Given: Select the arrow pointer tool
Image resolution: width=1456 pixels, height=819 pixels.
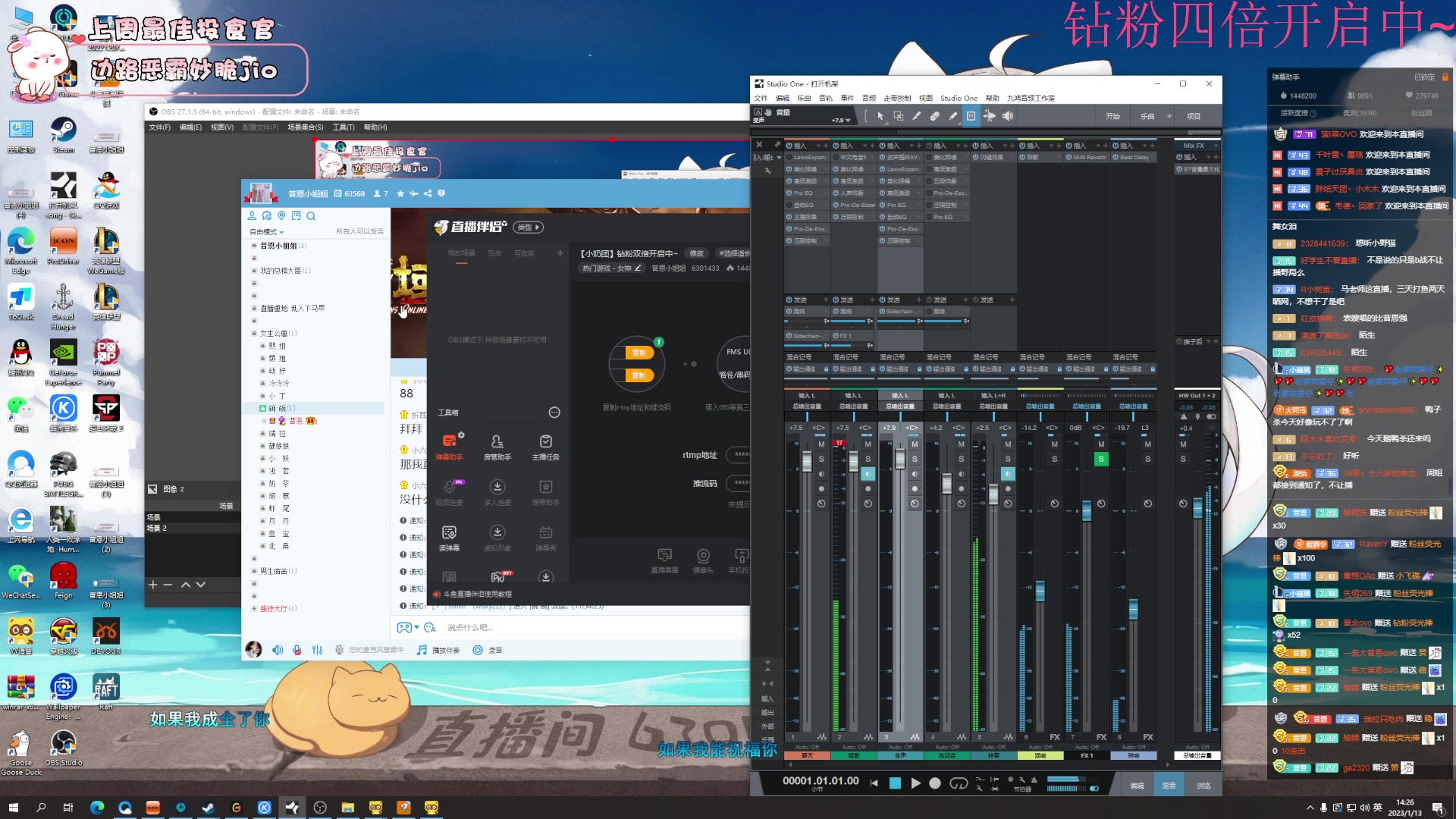Looking at the screenshot, I should pyautogui.click(x=880, y=116).
